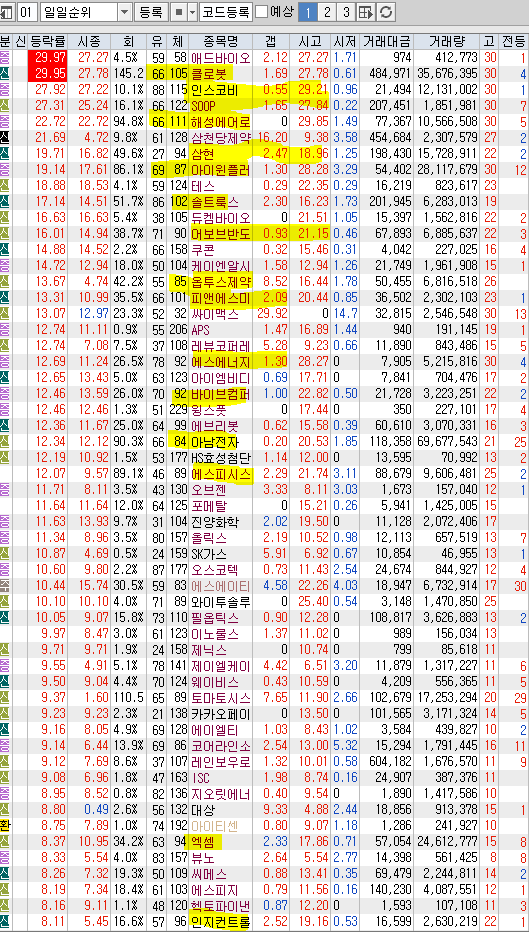This screenshot has width=529, height=932.
Task: Click the 종목명 column header
Action: [221, 41]
